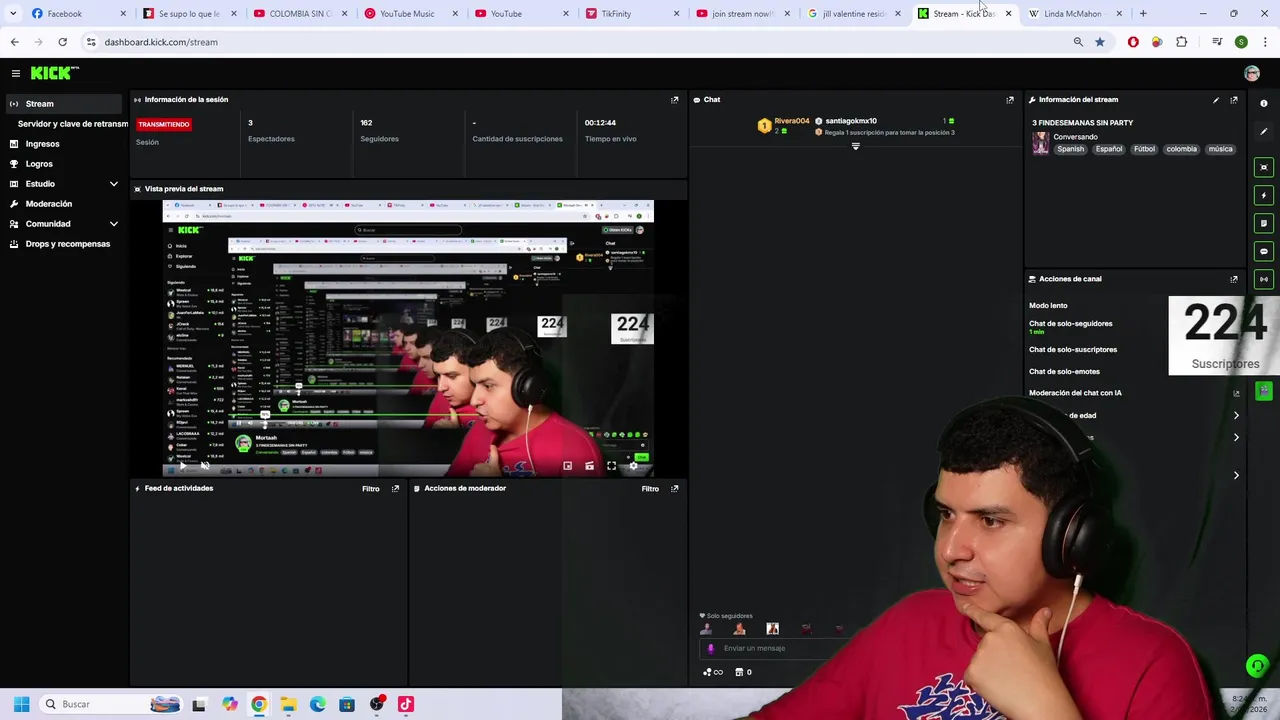Pop out the Acciones de moderador panel
The width and height of the screenshot is (1280, 720).
674,488
